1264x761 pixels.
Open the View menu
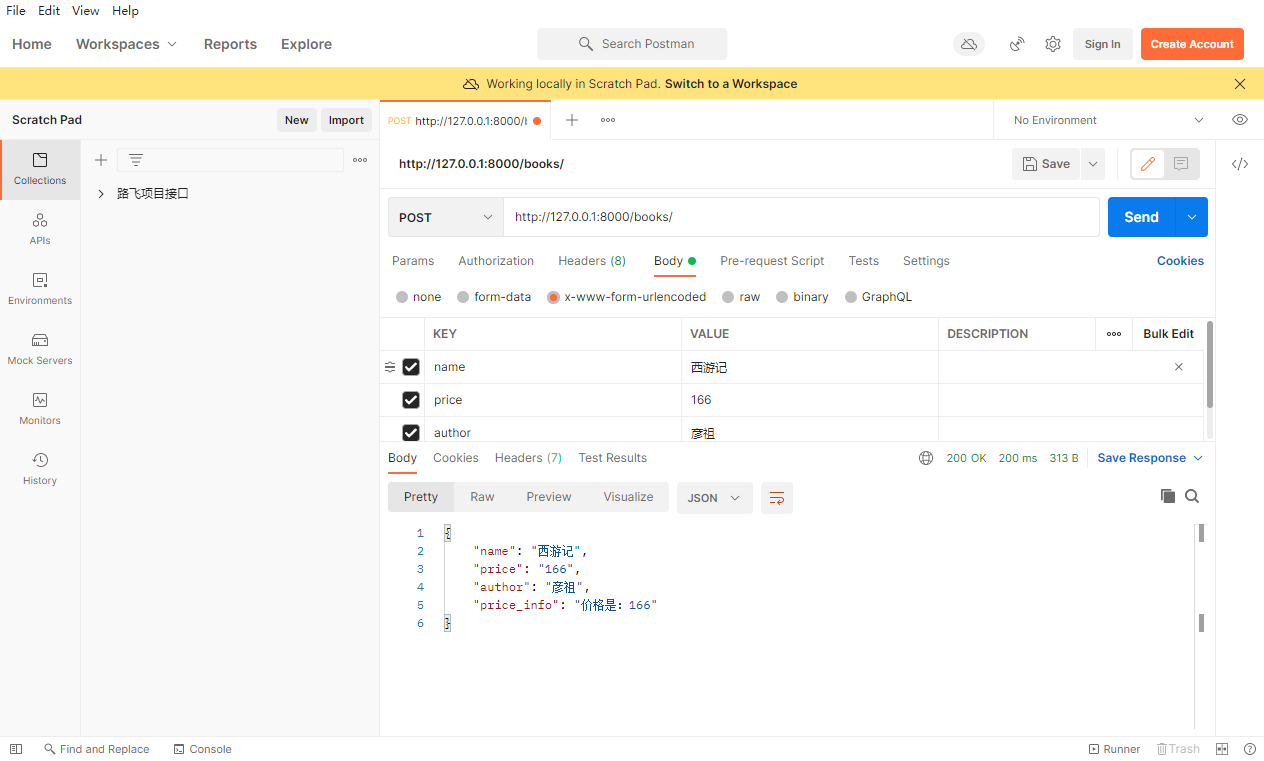[x=86, y=11]
